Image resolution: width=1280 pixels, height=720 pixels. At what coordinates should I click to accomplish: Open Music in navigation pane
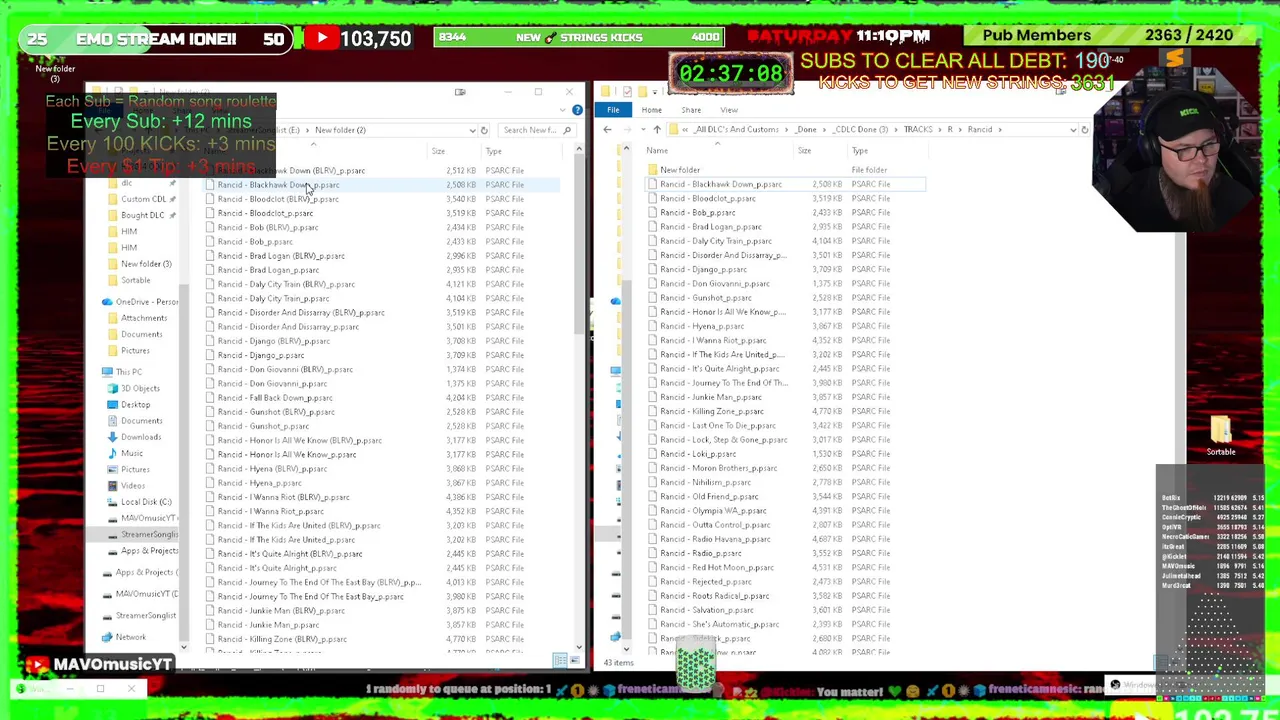[x=125, y=453]
